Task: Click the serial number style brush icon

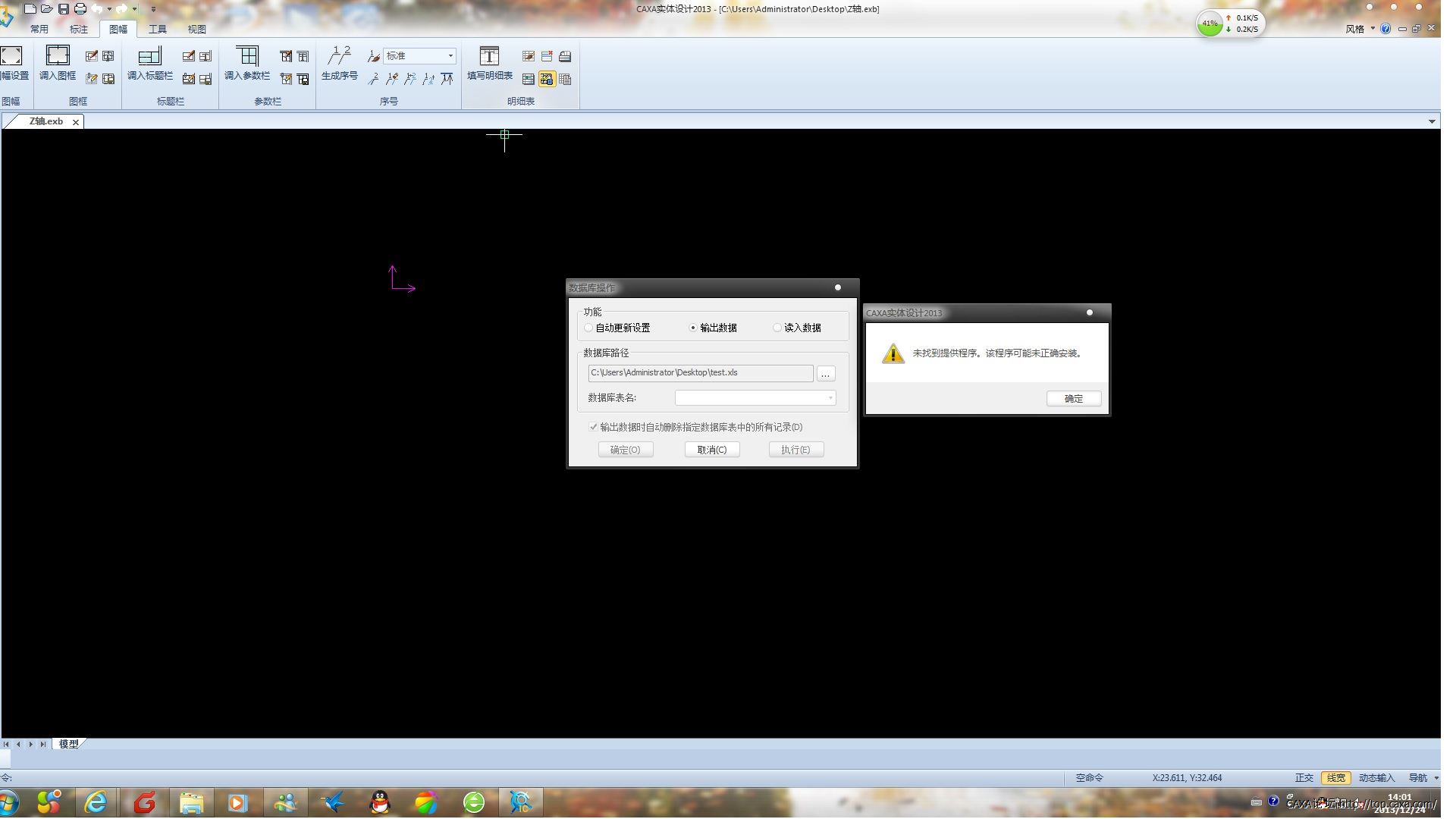Action: (374, 56)
